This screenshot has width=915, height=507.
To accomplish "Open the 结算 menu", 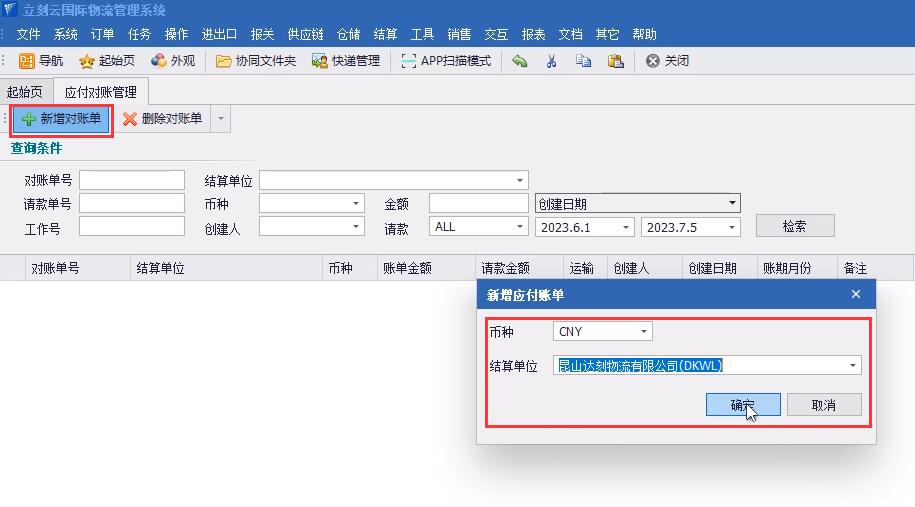I will point(386,34).
